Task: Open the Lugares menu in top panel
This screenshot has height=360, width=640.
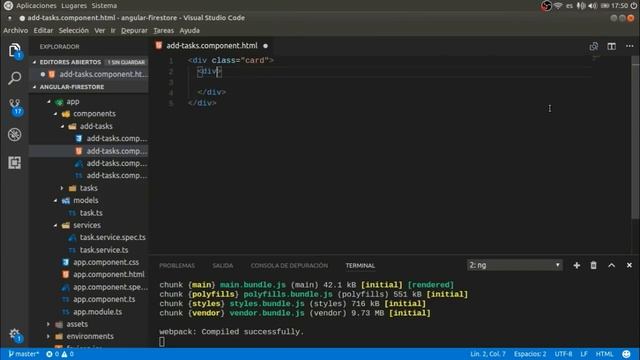Action: pyautogui.click(x=74, y=6)
